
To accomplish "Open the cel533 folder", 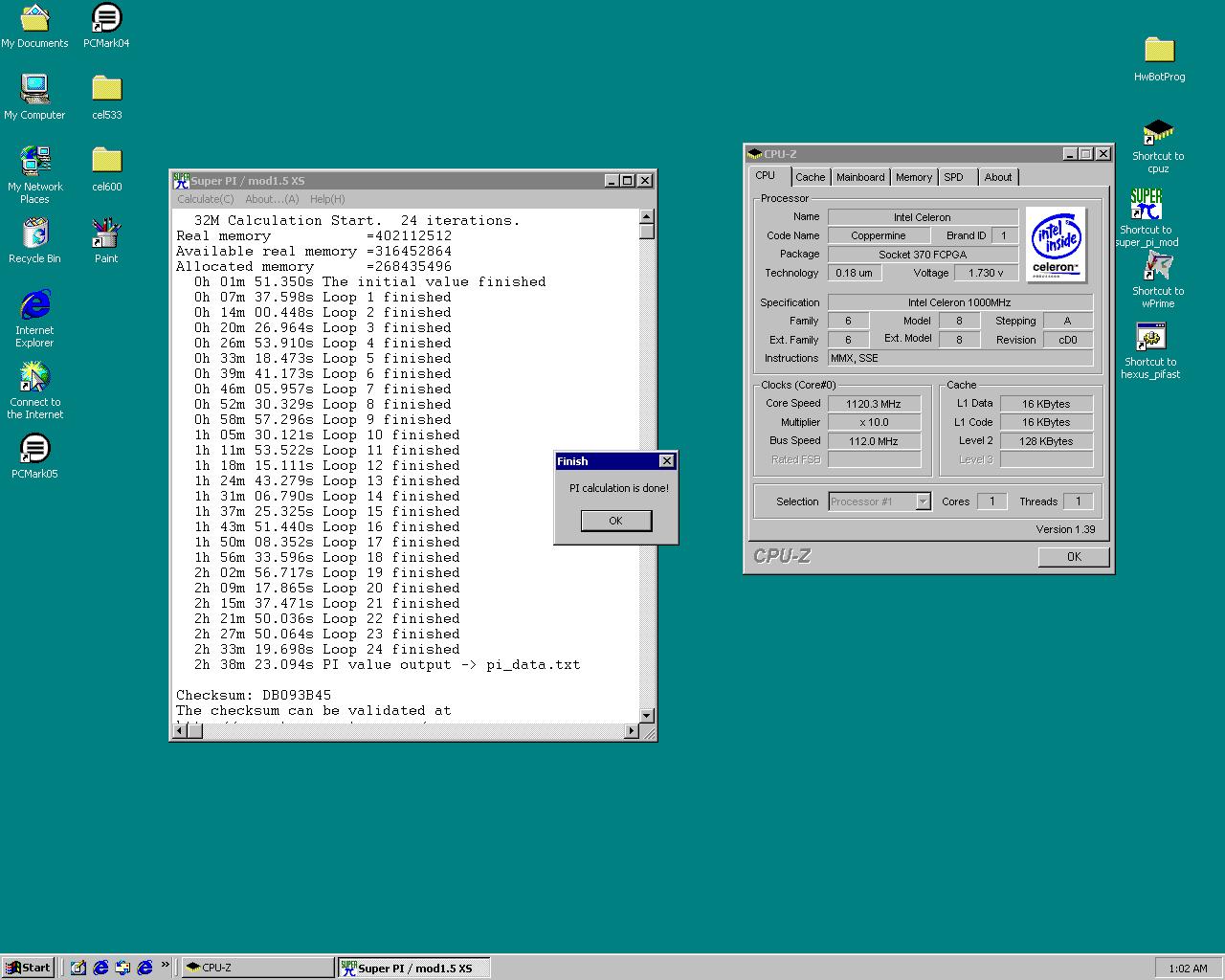I will (x=106, y=97).
